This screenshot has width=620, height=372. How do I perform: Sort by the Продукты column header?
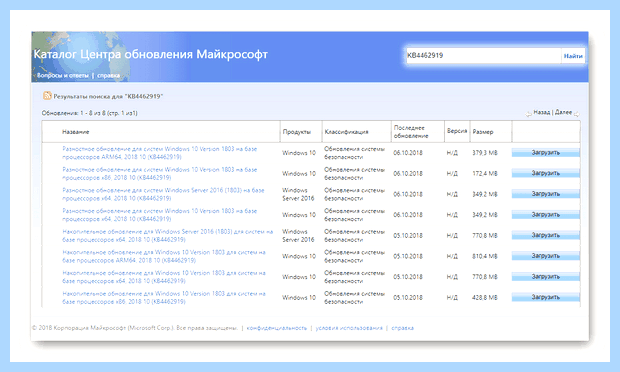point(297,132)
